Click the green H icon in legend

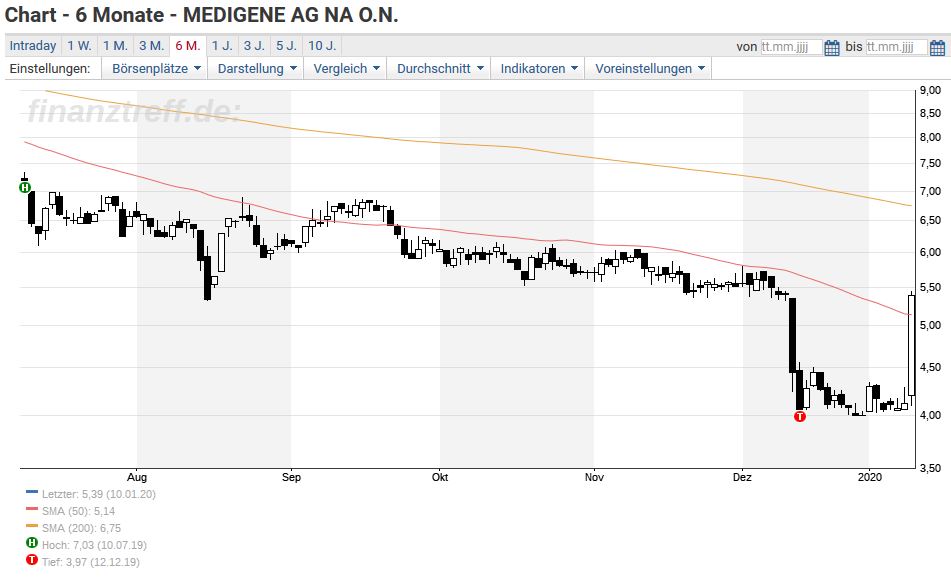pos(32,543)
